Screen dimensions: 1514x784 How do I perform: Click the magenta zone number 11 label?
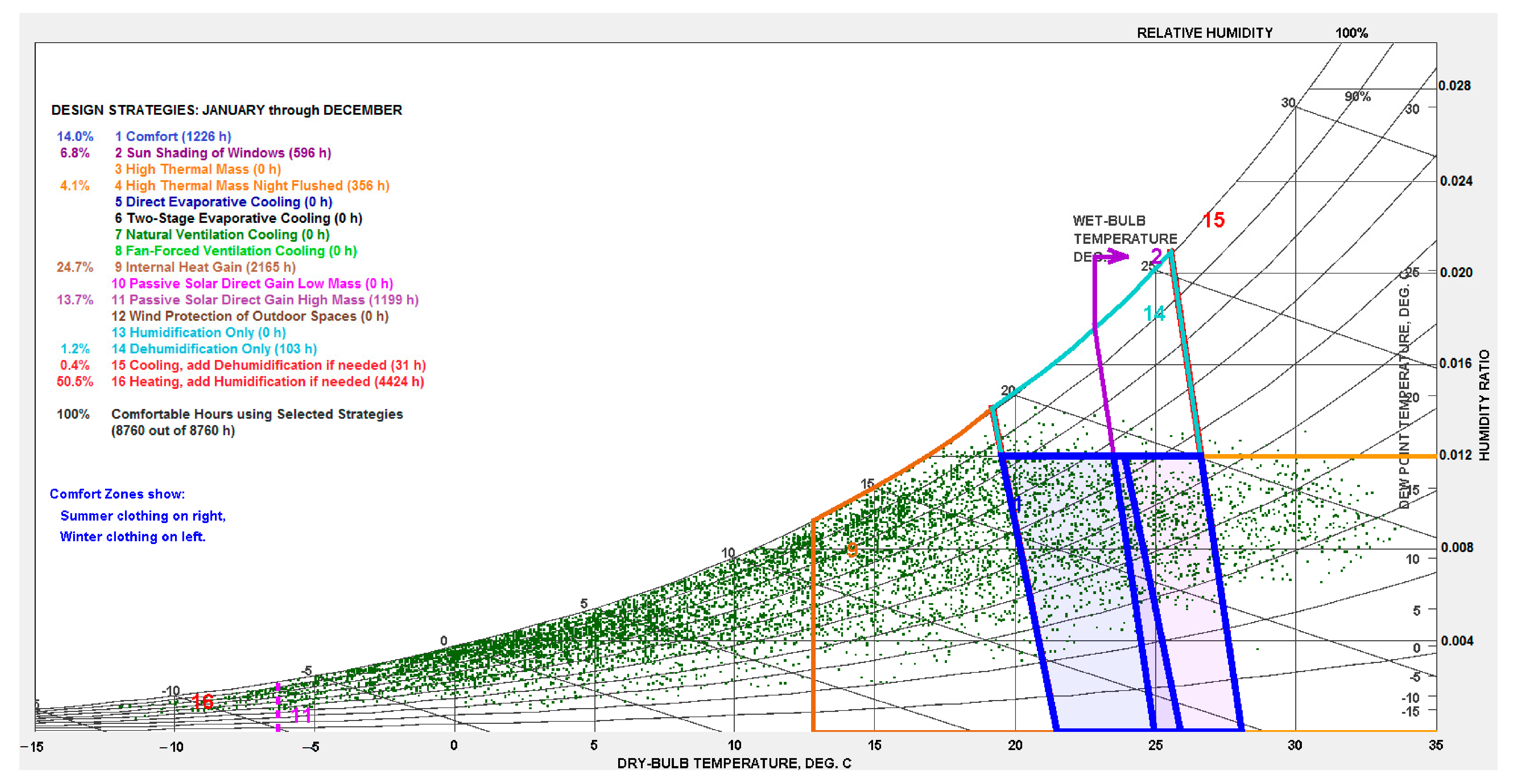tap(301, 715)
